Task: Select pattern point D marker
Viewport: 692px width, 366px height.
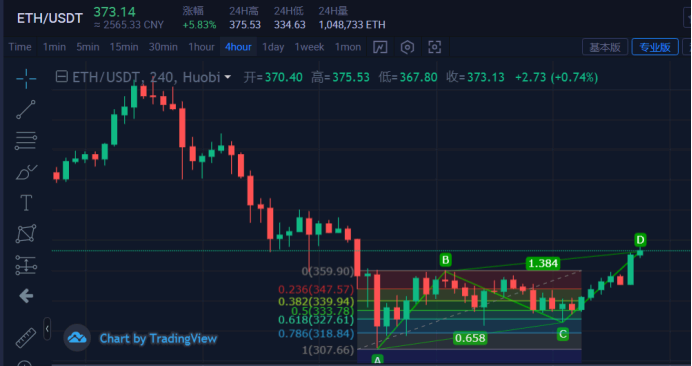Action: (640, 240)
